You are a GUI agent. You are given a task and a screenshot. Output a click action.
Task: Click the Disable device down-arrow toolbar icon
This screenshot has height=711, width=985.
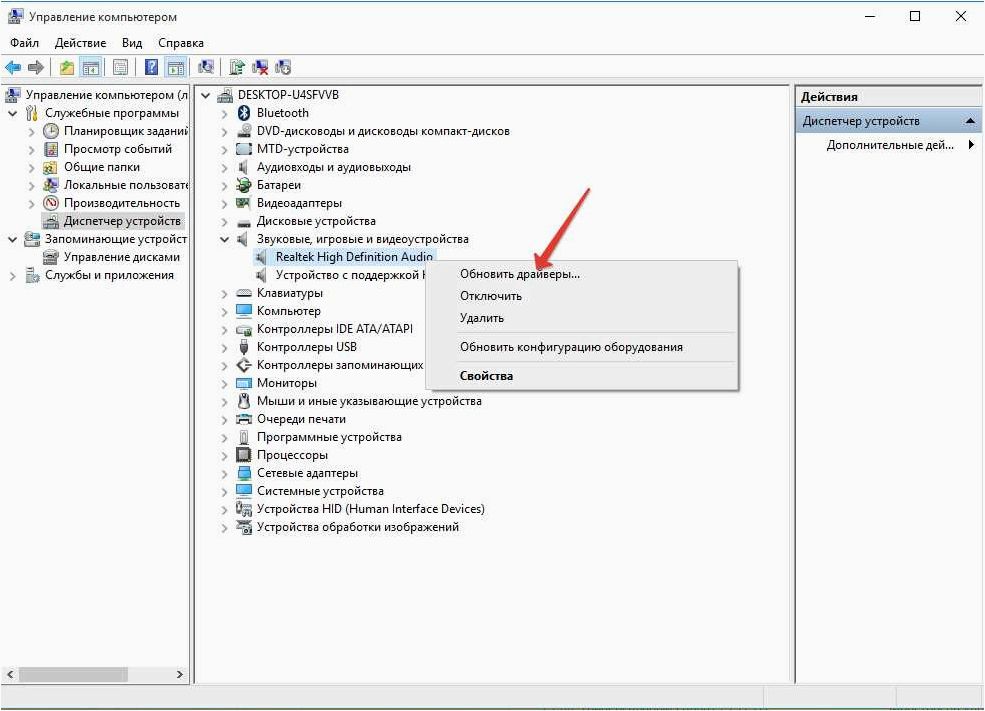click(283, 67)
